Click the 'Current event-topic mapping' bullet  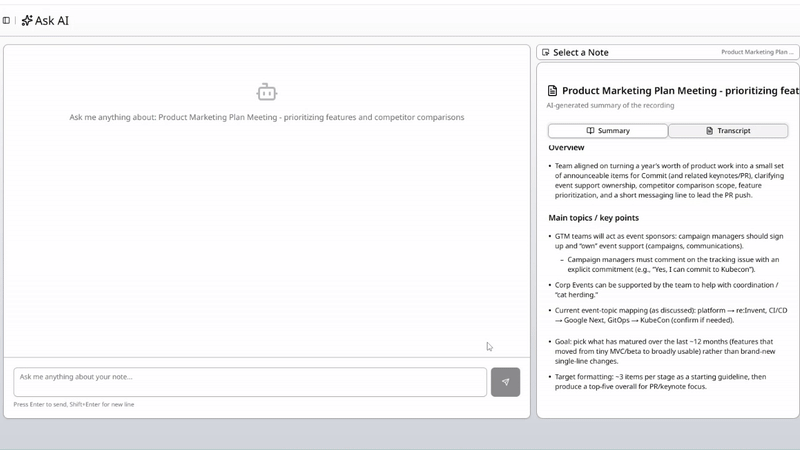pos(670,315)
